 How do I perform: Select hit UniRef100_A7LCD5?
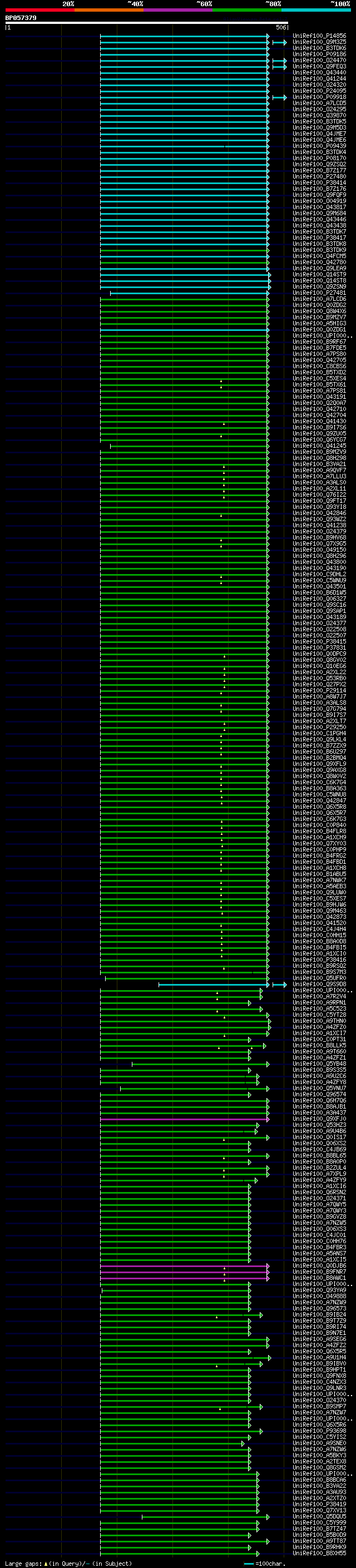click(x=319, y=103)
